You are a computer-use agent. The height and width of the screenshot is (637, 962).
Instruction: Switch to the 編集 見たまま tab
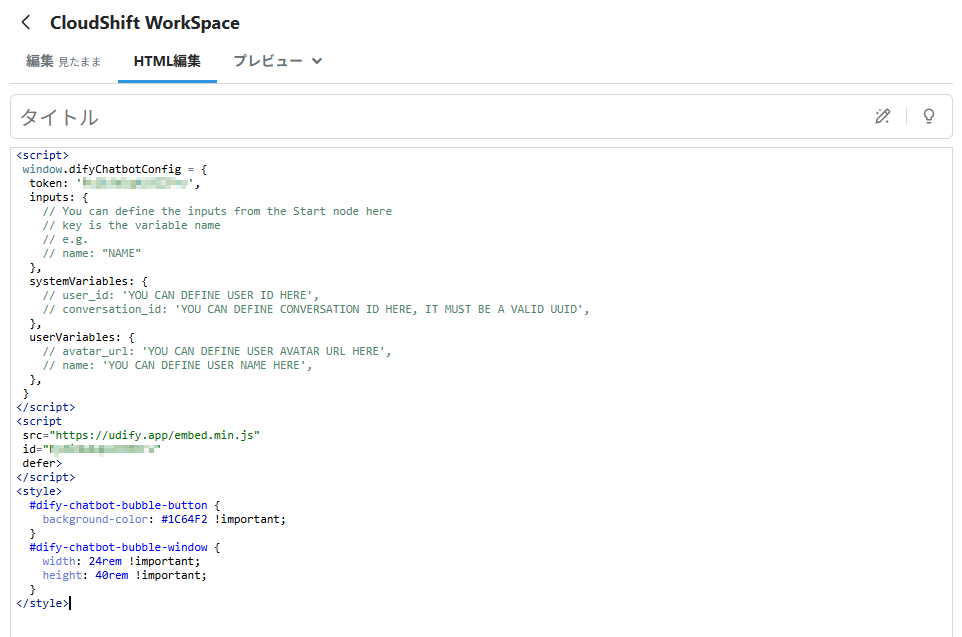click(63, 61)
